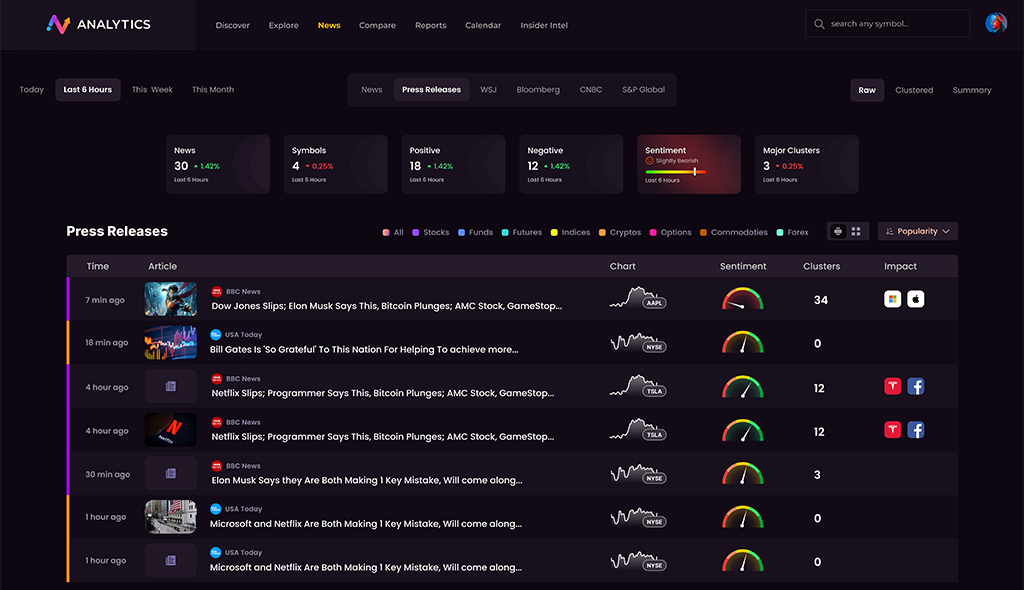Select the This Week time range

(x=152, y=90)
